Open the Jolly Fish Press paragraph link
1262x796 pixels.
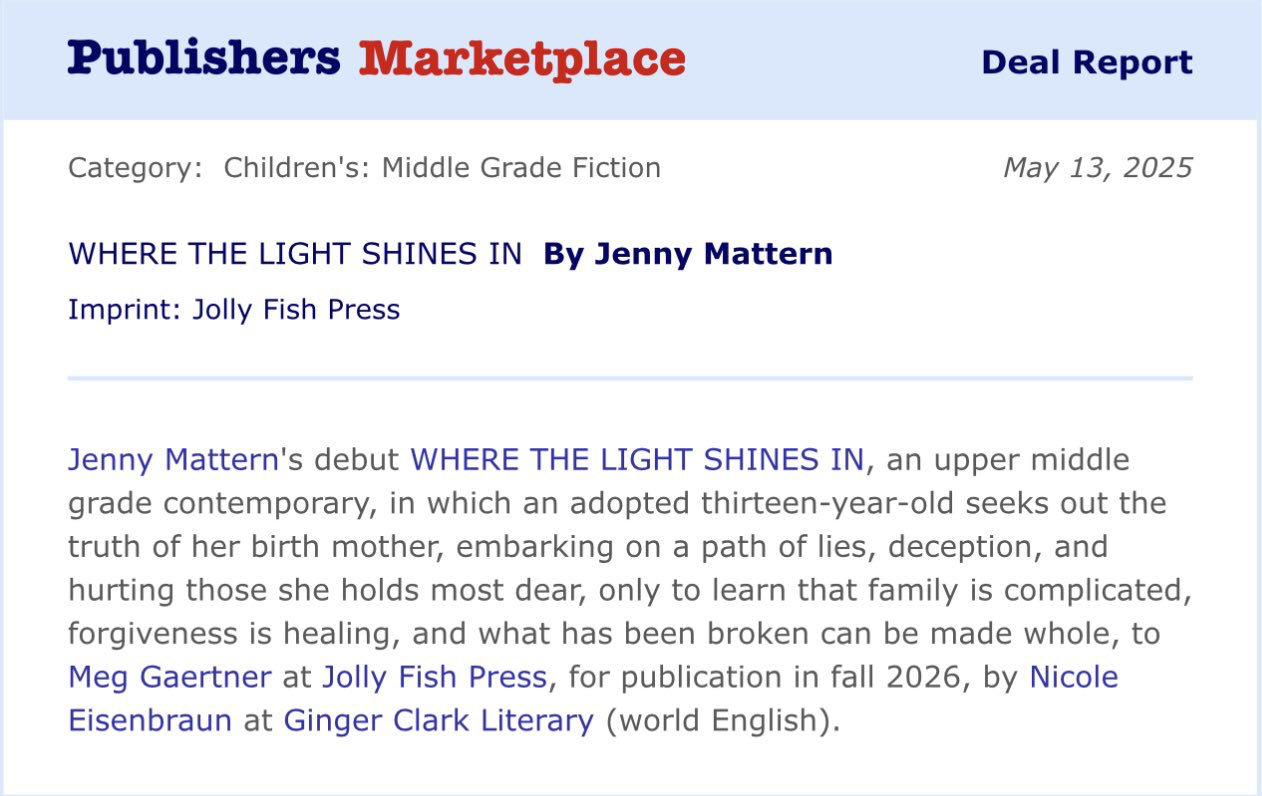click(434, 677)
